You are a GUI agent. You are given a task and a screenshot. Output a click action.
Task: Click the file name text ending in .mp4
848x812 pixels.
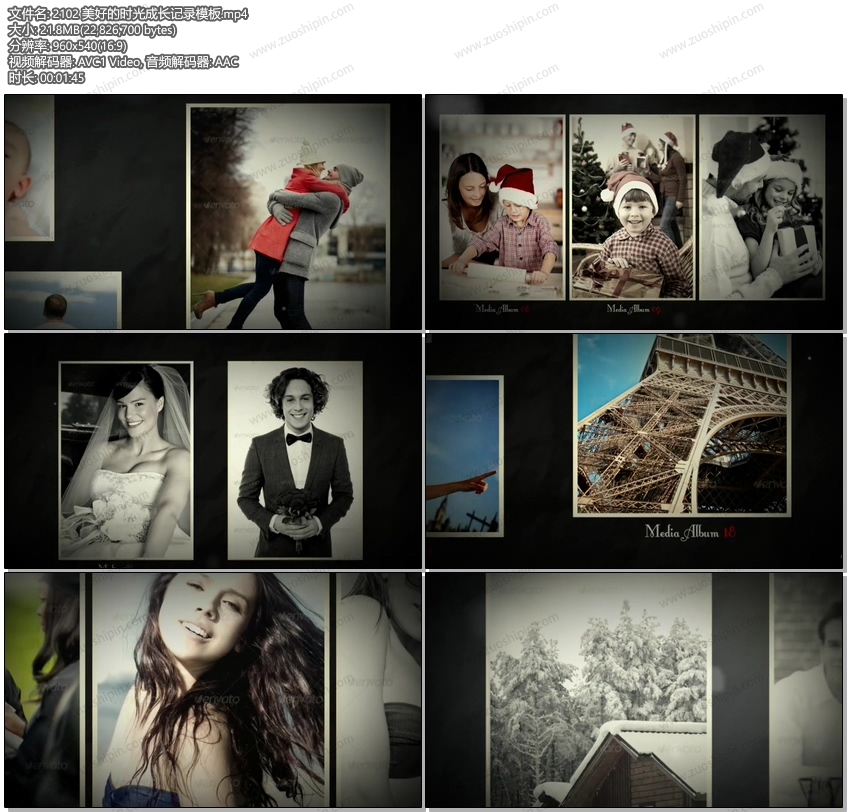coord(127,13)
